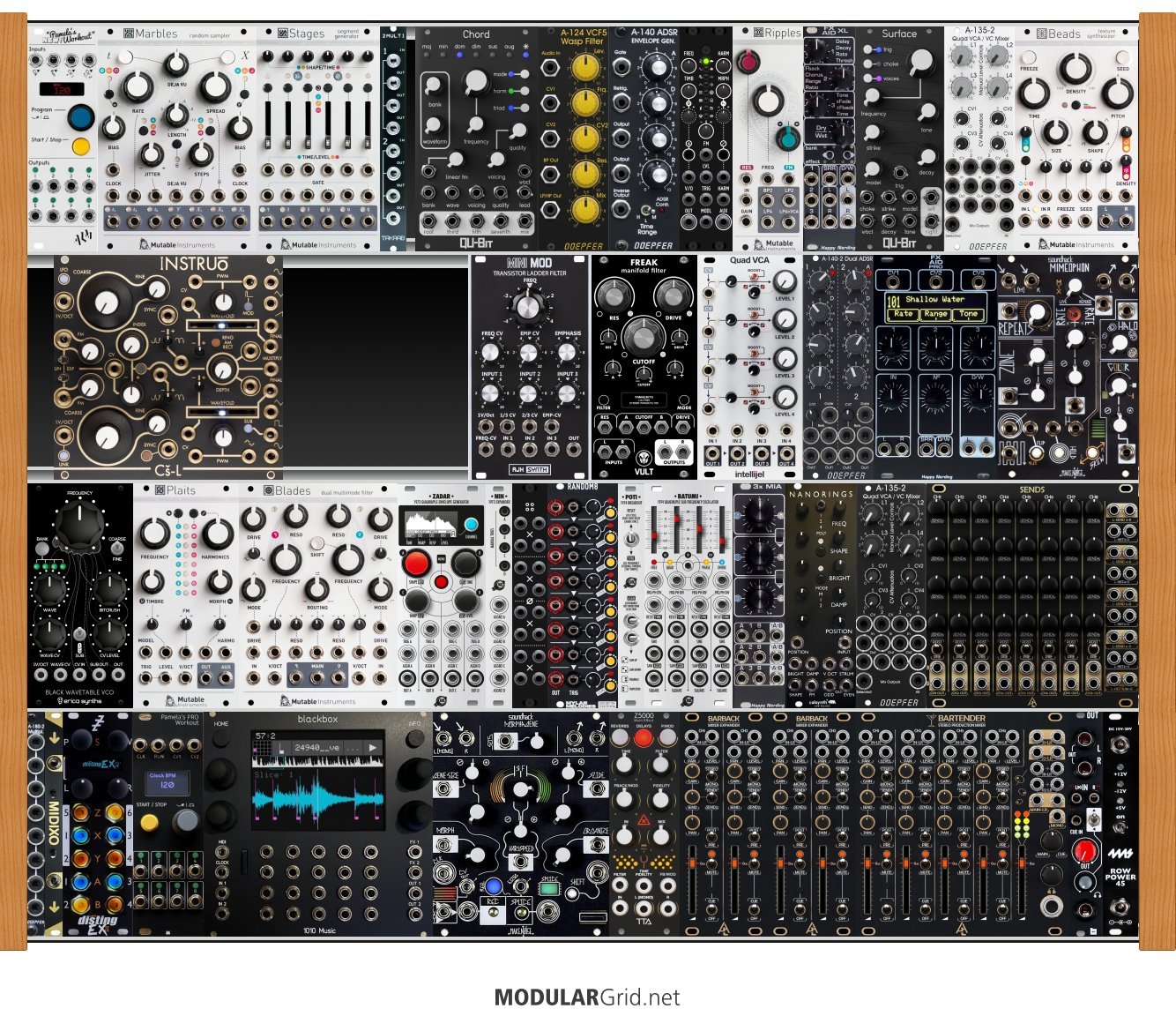The image size is (1176, 1016).
Task: Click the yellow Start/Stop button on Pamela's New Workout
Action: coord(80,146)
